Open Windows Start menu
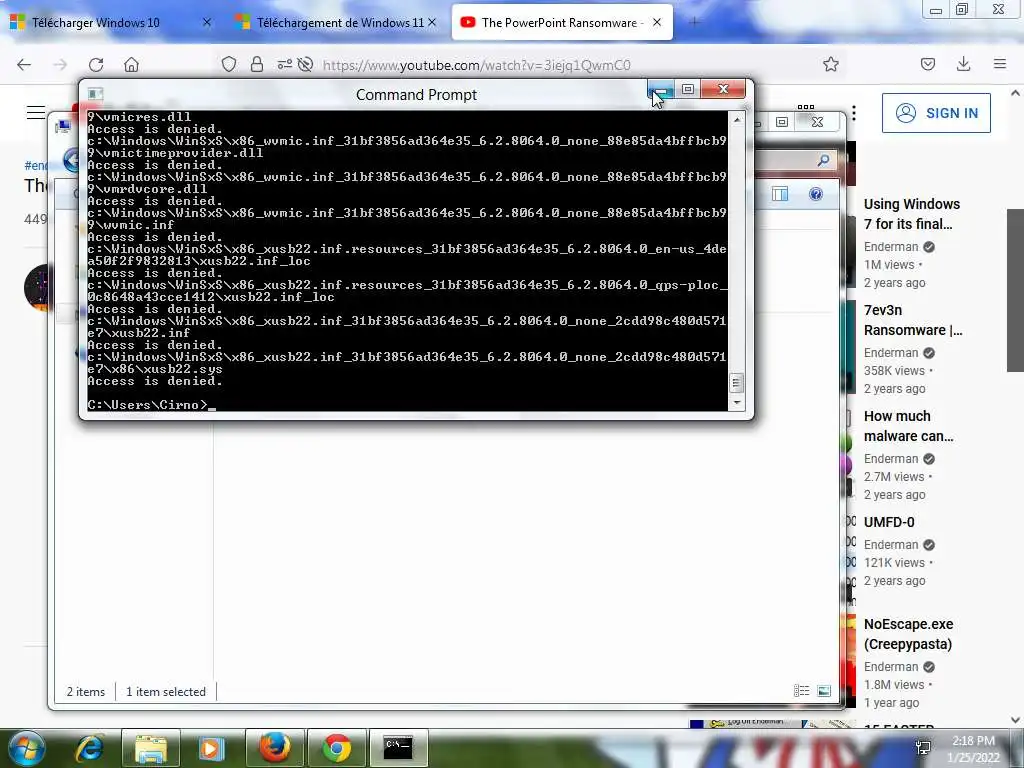This screenshot has height=768, width=1024. 25,748
